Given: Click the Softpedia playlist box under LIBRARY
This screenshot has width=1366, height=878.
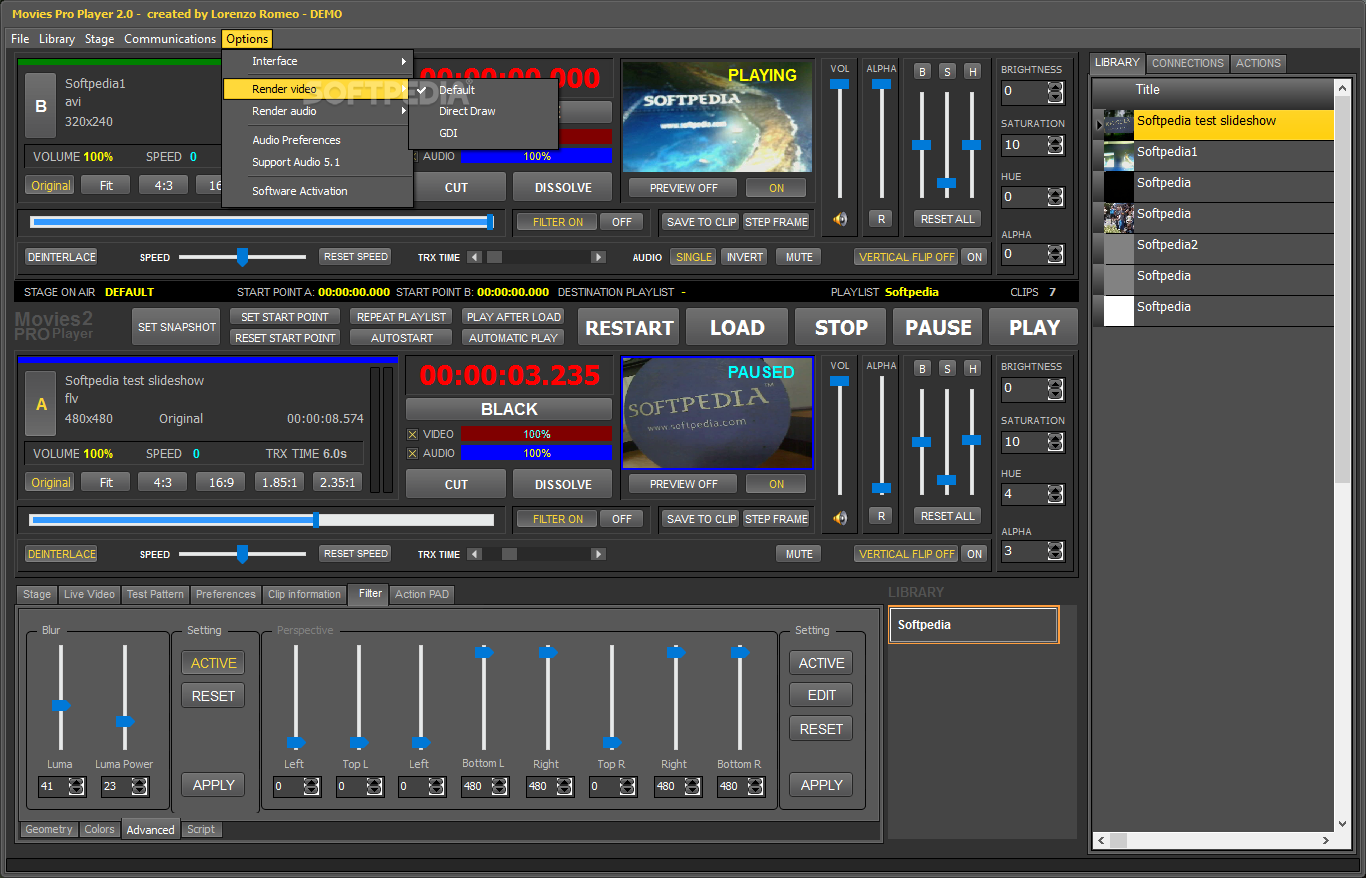Looking at the screenshot, I should (x=973, y=625).
